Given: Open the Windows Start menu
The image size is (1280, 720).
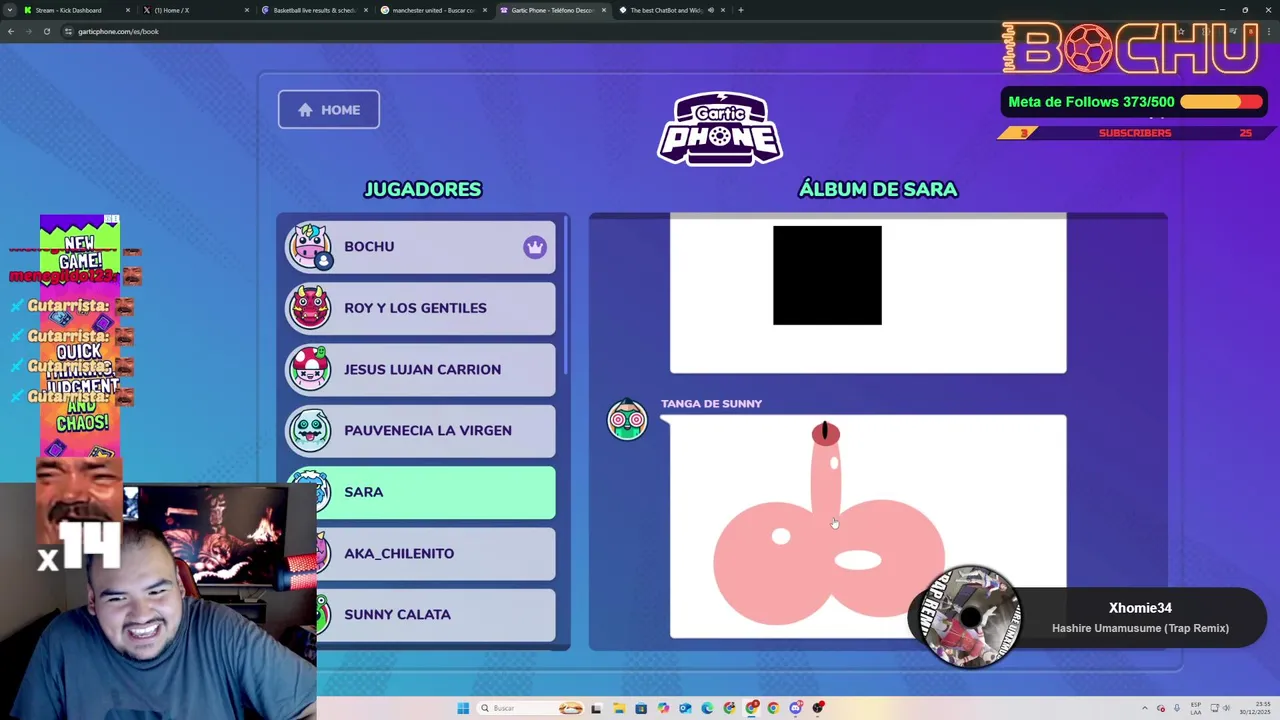Looking at the screenshot, I should 463,708.
